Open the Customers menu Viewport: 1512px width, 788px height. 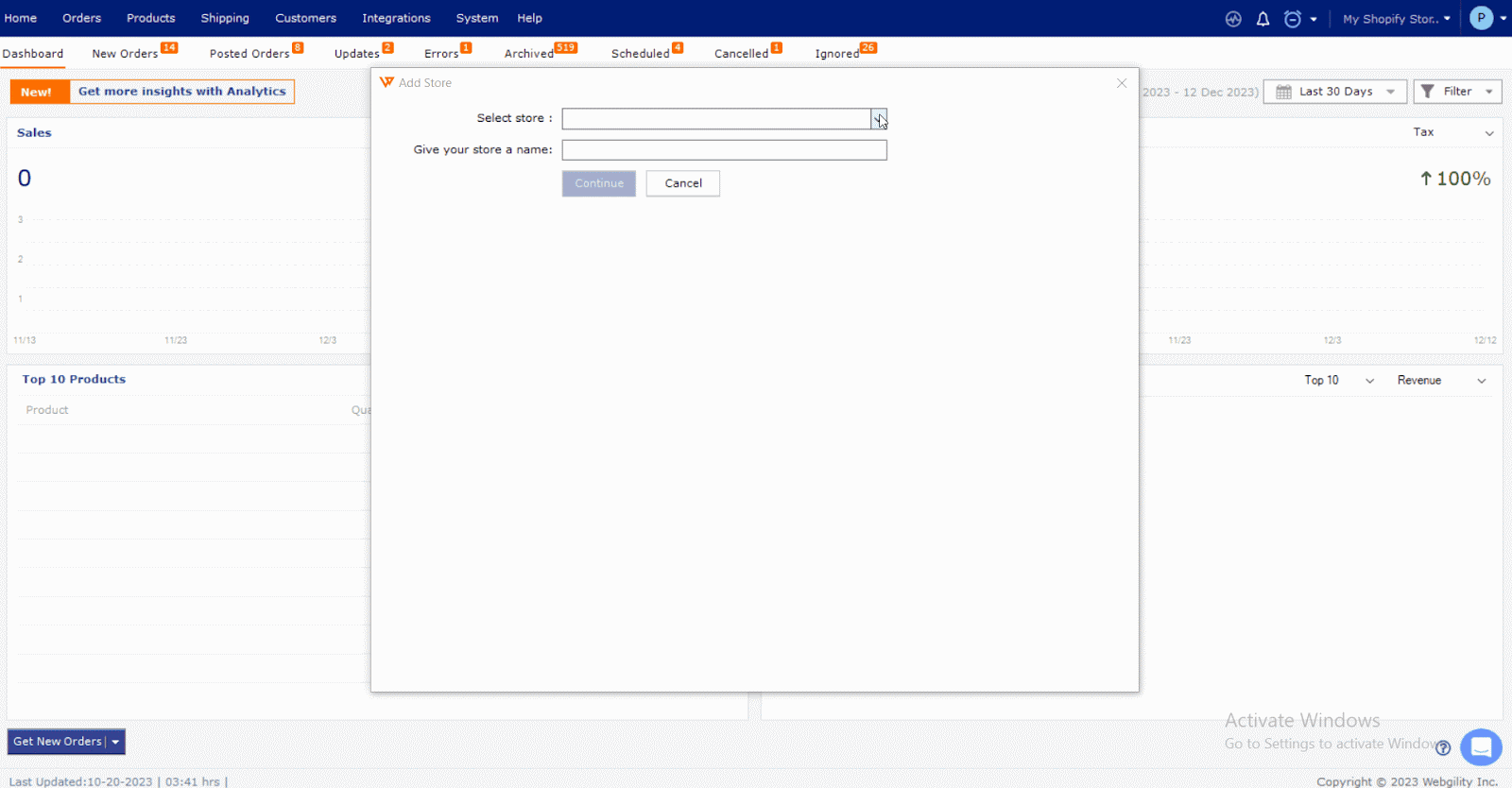[305, 18]
